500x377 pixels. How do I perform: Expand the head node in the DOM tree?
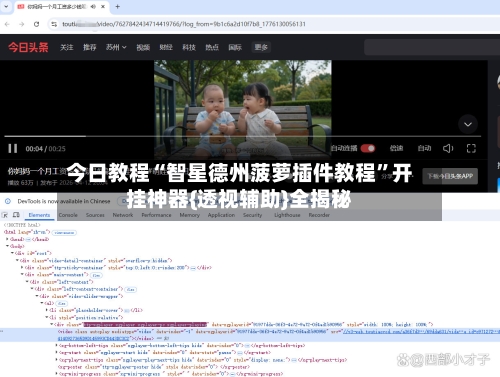7,239
